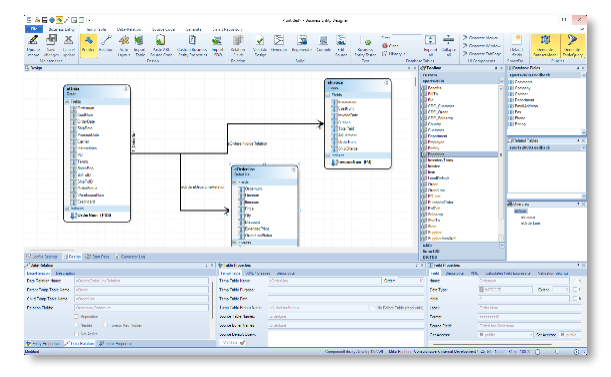611x377 pixels.
Task: Open the Get Access public dropdown
Action: point(531,335)
